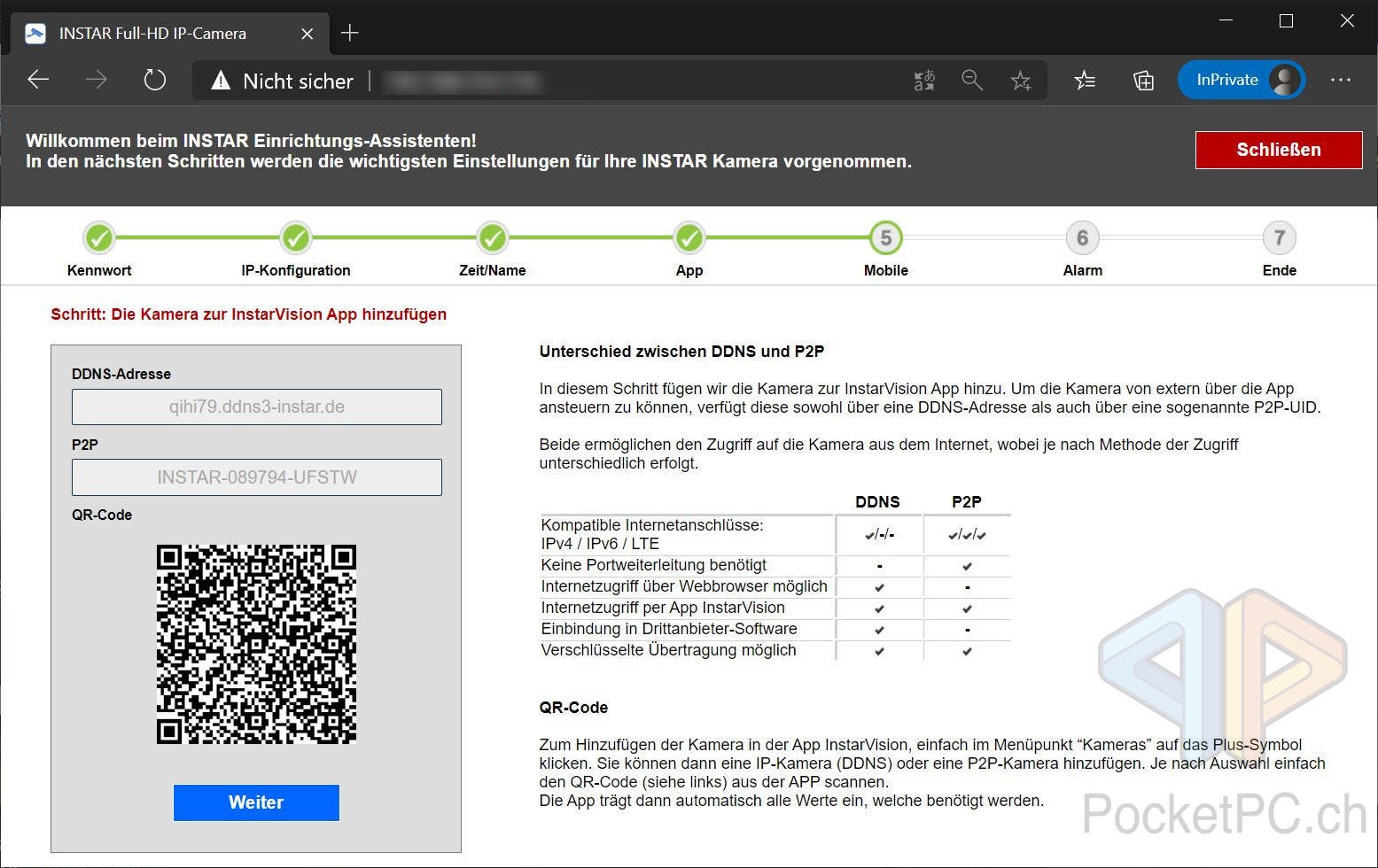Click the 'Nicht sicher' warning triangle icon
Screen dimensions: 1378x868
pyautogui.click(x=221, y=81)
